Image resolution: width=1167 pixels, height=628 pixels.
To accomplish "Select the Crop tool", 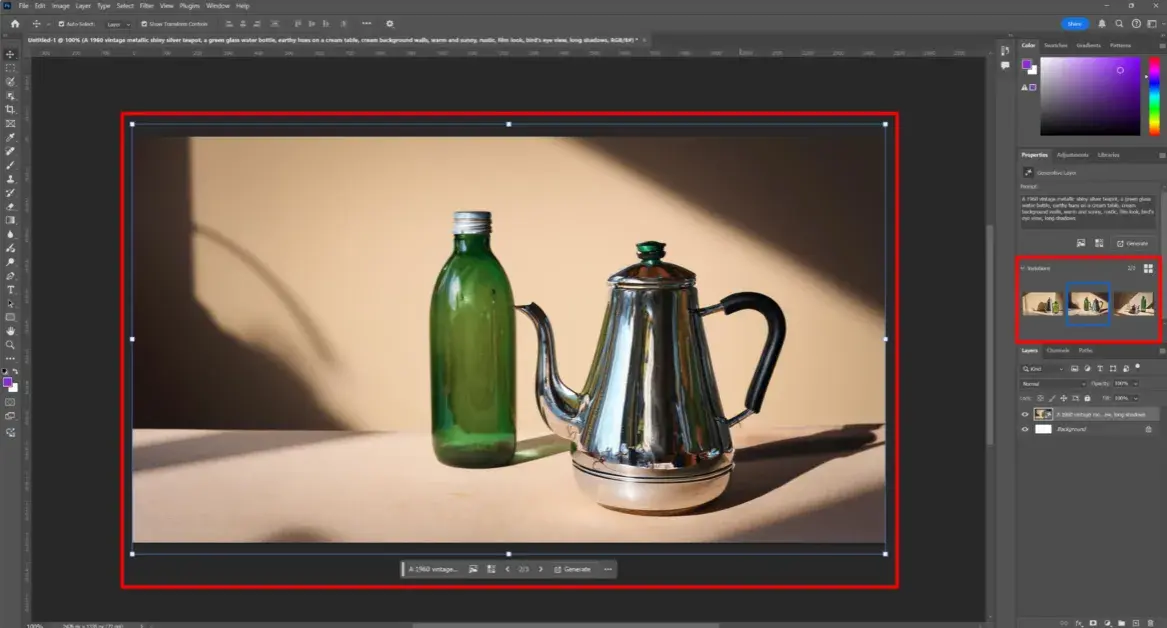I will [10, 109].
